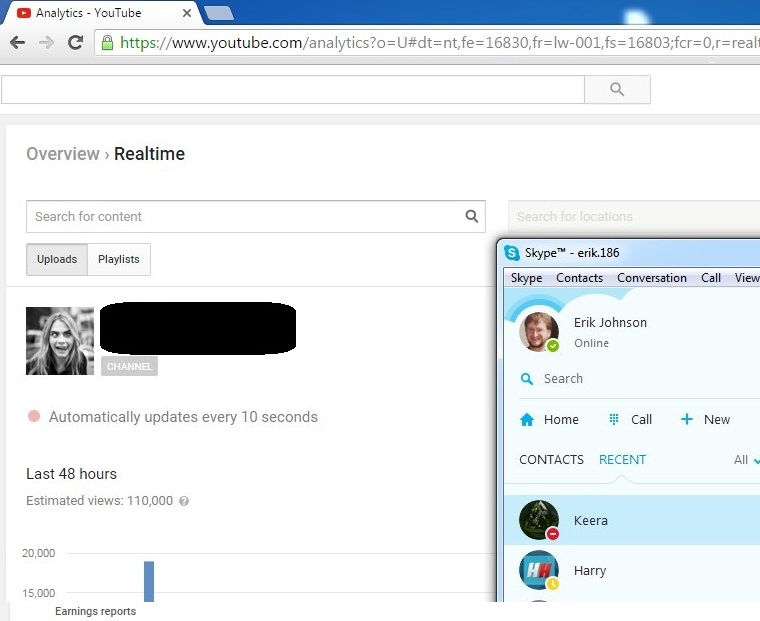Click the Search for content field
The height and width of the screenshot is (621, 760).
pyautogui.click(x=255, y=216)
